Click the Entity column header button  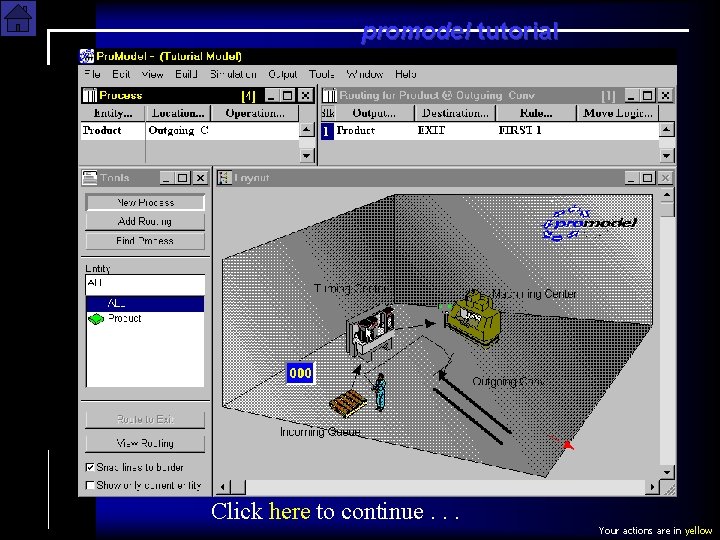[113, 113]
